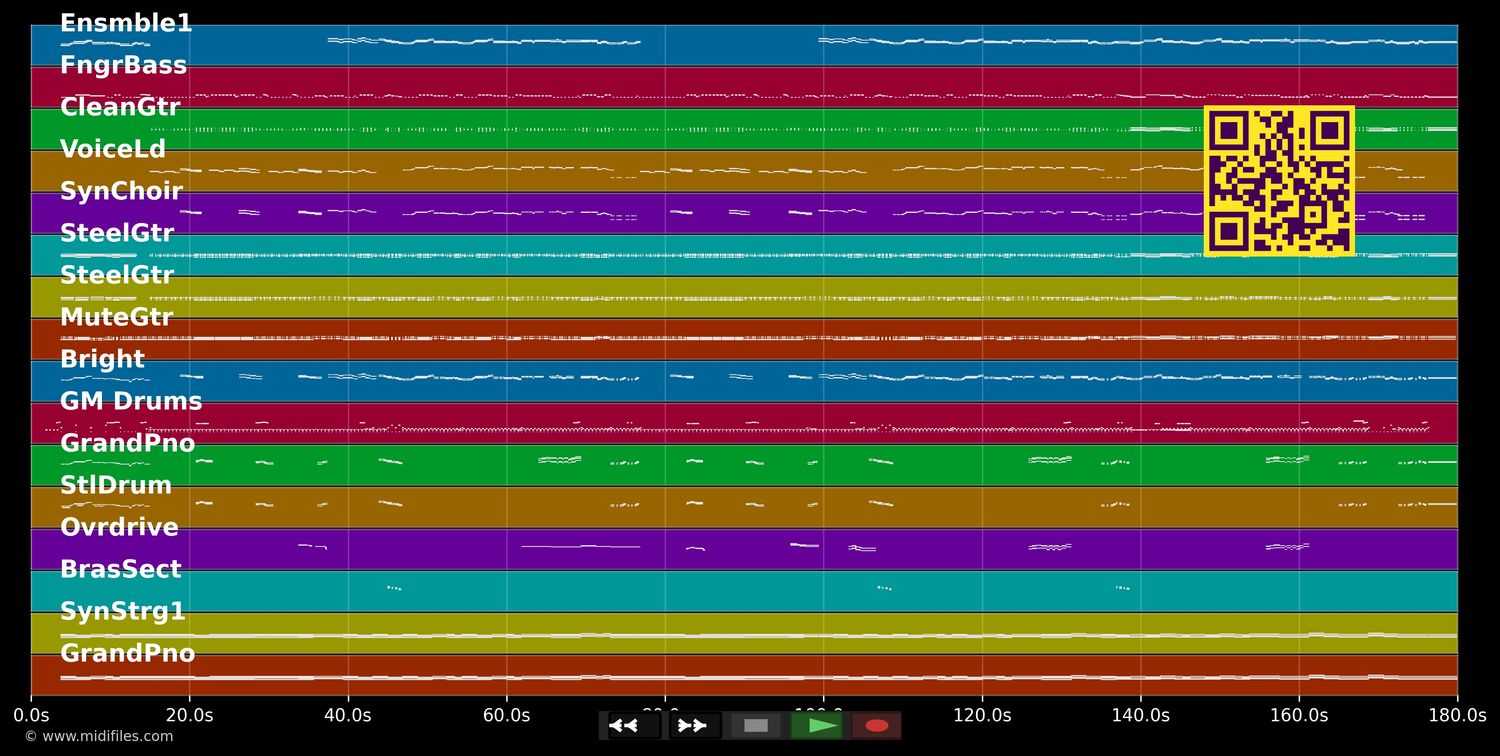Select the Ensmble1 track label
The image size is (1500, 756).
click(126, 24)
